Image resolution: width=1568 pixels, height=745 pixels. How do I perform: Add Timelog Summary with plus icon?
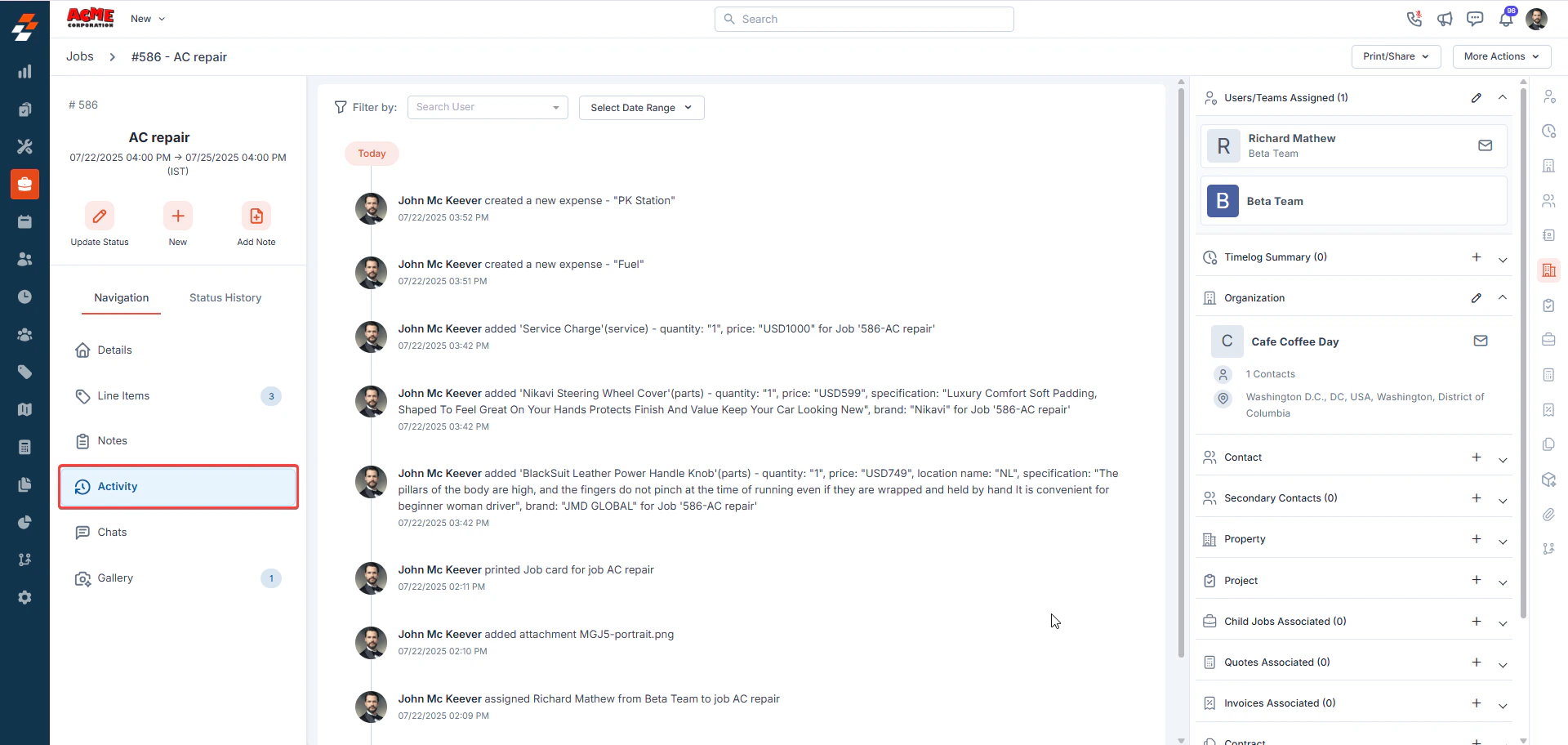click(x=1477, y=257)
